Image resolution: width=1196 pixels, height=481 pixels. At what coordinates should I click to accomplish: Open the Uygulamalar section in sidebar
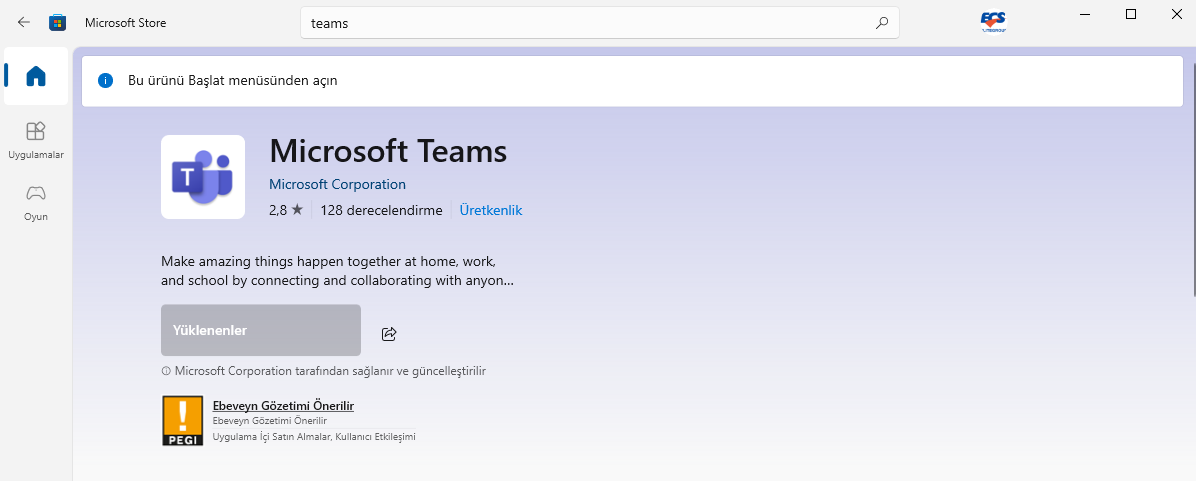click(36, 140)
